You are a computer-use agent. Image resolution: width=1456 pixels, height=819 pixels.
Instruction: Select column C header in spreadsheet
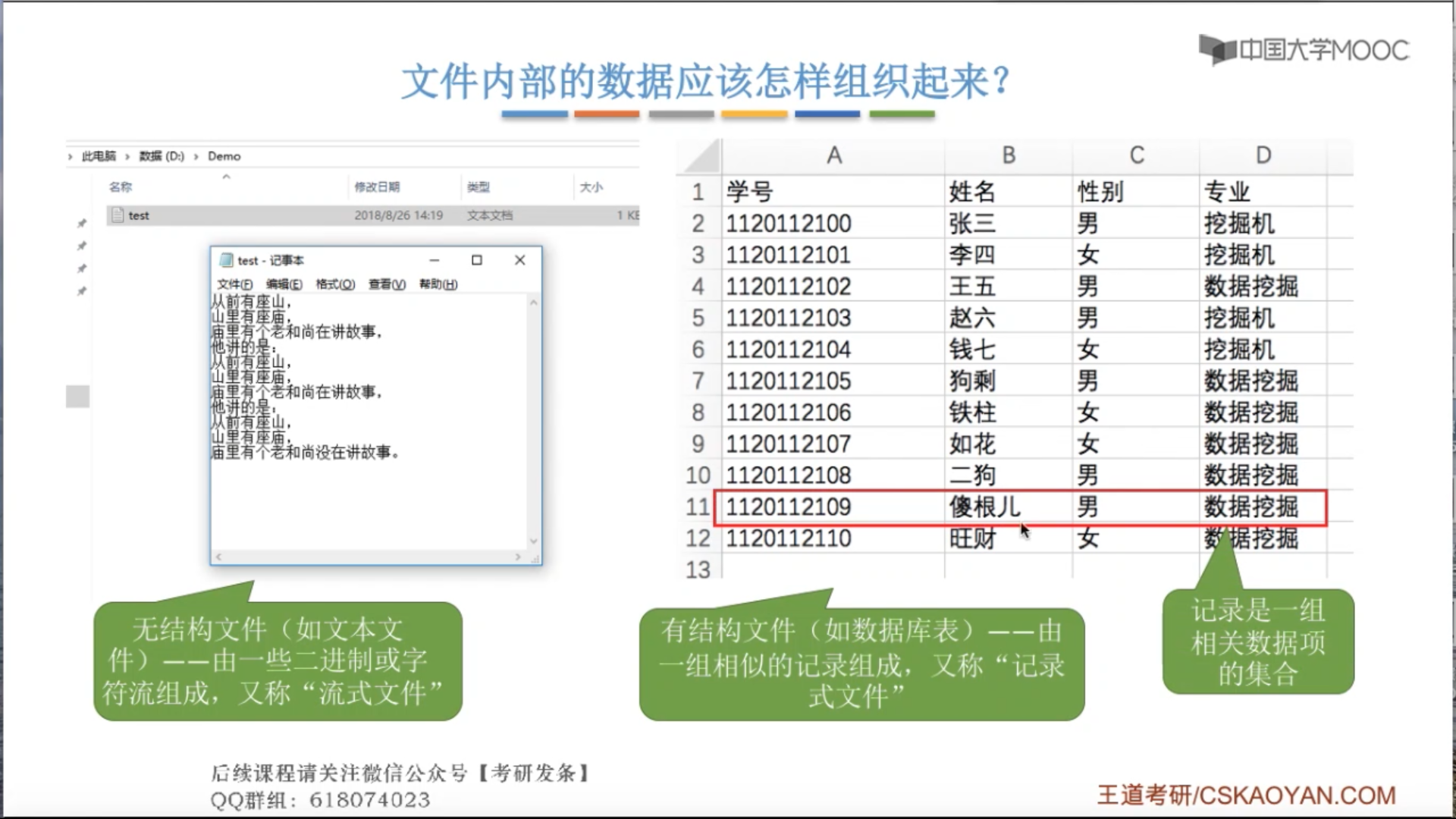pyautogui.click(x=1136, y=155)
